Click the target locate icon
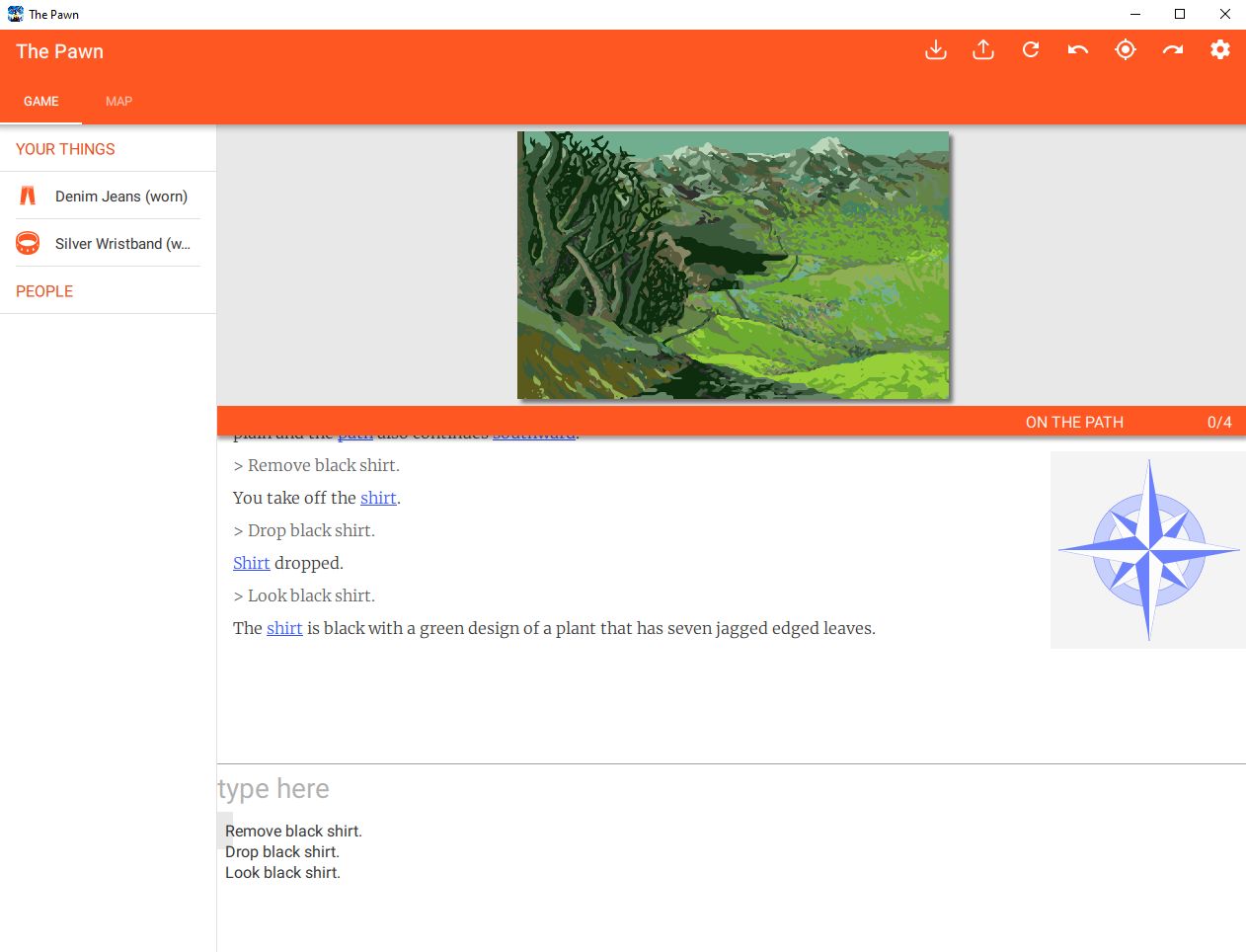Image resolution: width=1246 pixels, height=952 pixels. point(1126,50)
